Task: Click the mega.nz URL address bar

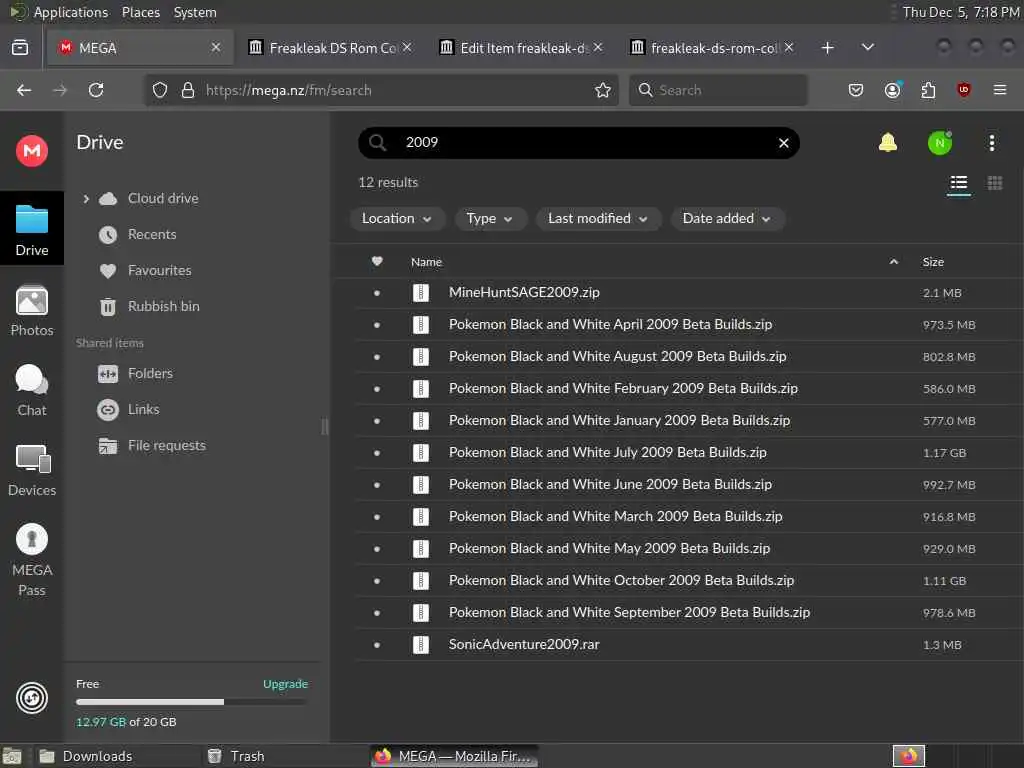Action: pyautogui.click(x=381, y=90)
